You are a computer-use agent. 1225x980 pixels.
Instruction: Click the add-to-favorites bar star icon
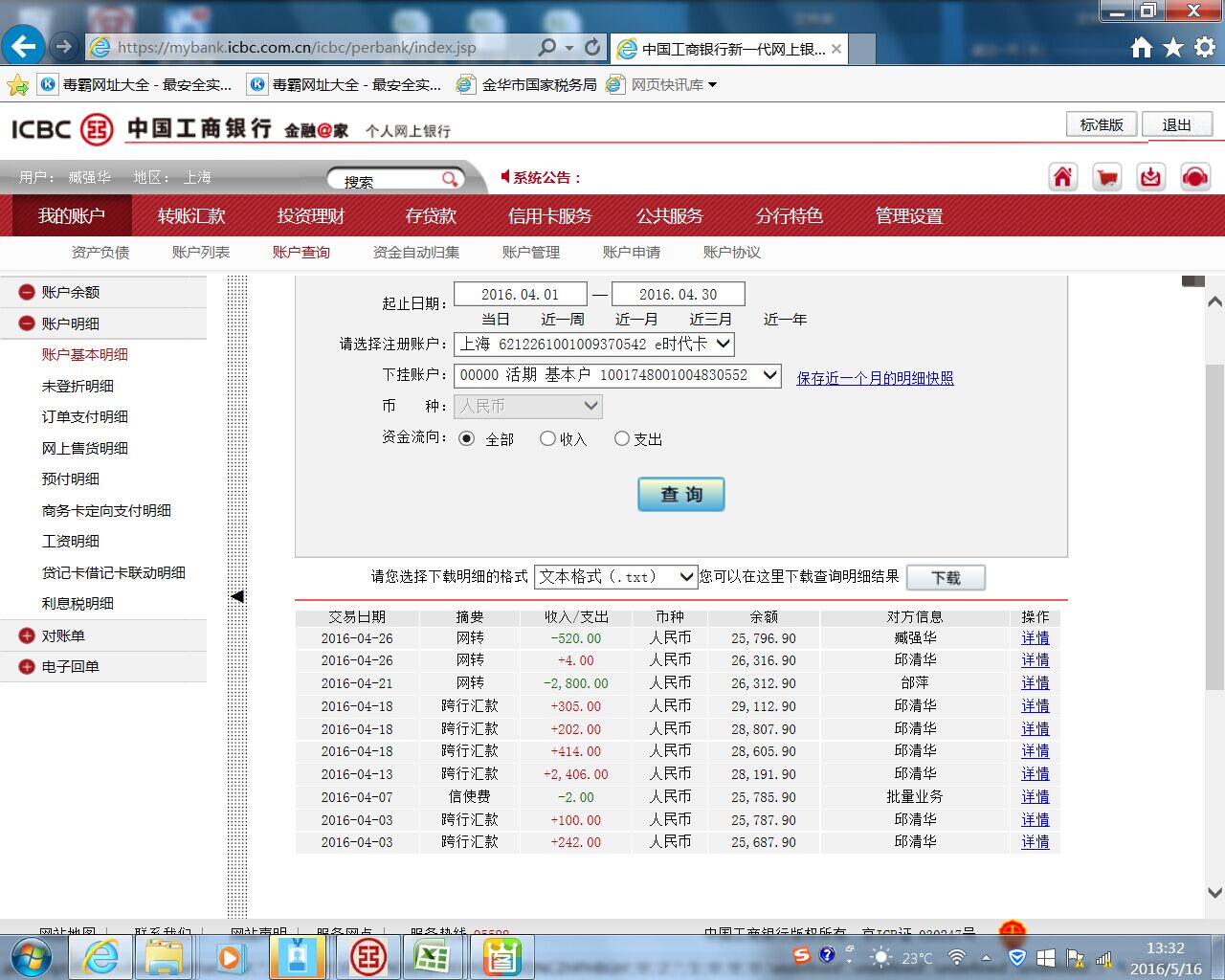click(17, 85)
